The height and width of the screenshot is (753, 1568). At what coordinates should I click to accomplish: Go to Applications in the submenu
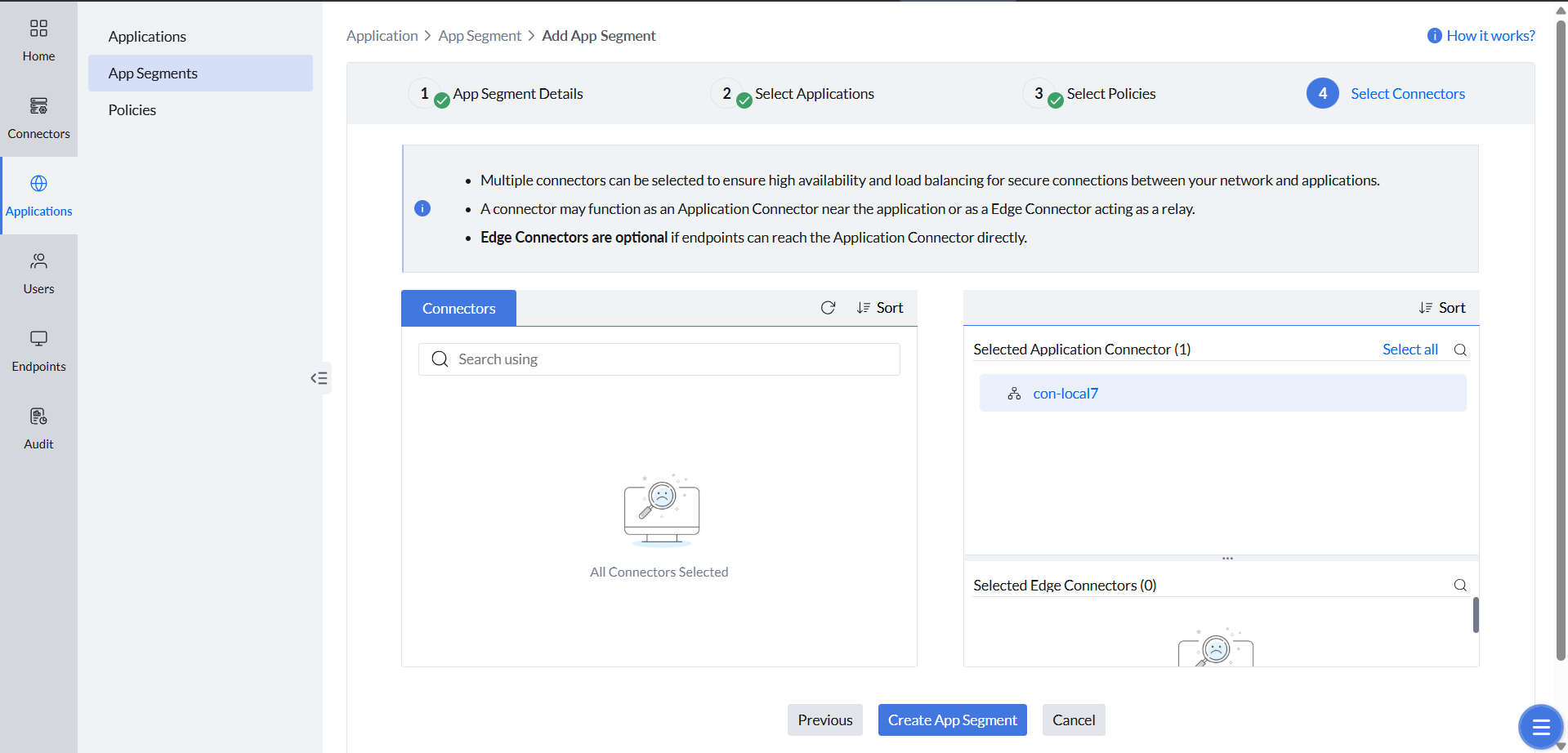[200, 37]
